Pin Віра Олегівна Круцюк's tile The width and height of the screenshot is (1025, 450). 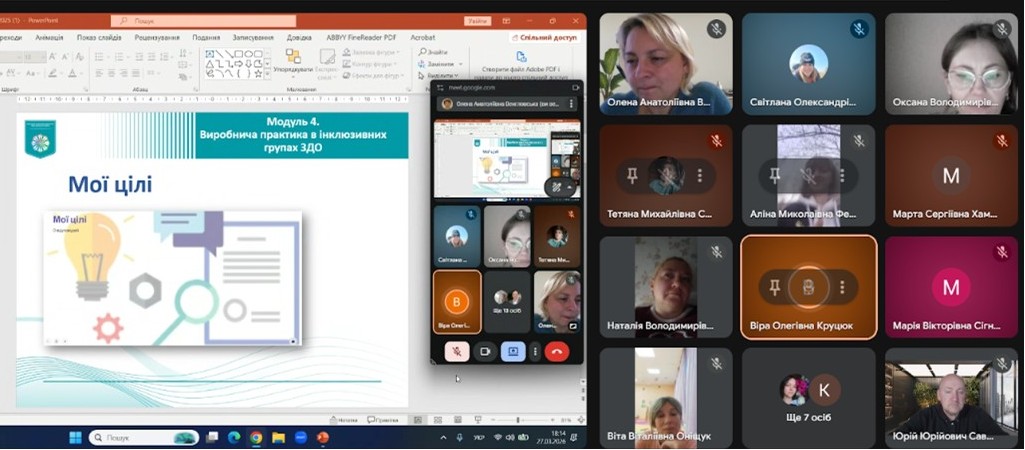tap(773, 288)
